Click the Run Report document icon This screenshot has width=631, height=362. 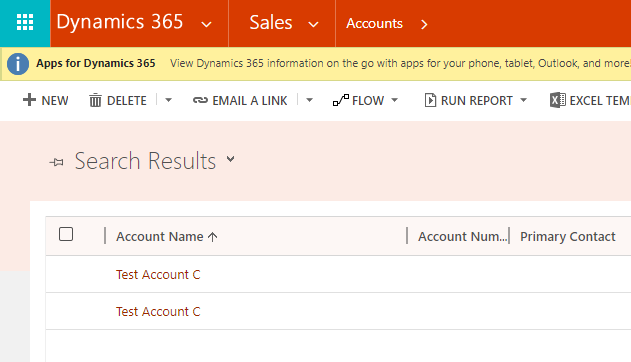[x=430, y=100]
